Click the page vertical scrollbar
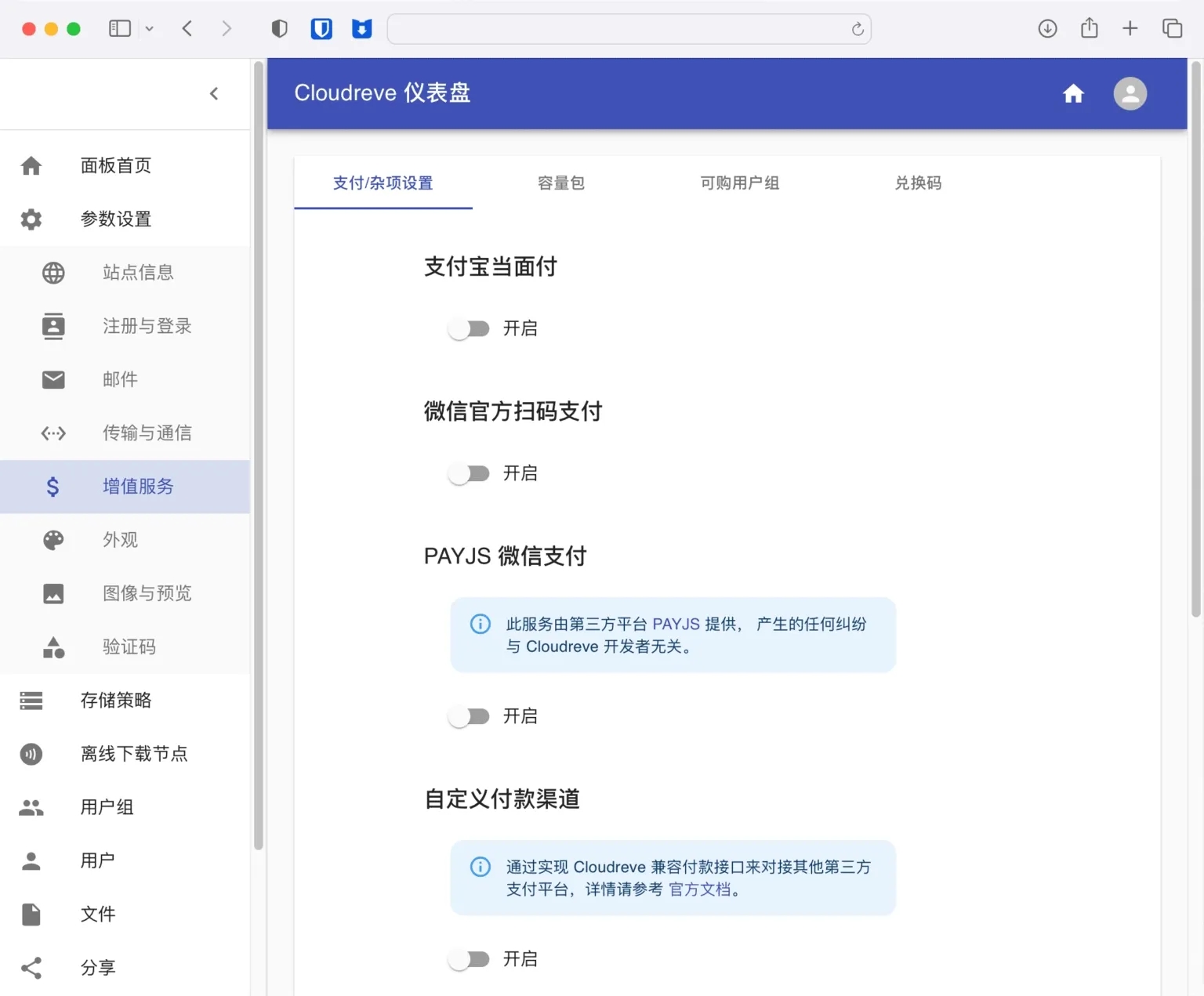 point(1196,339)
